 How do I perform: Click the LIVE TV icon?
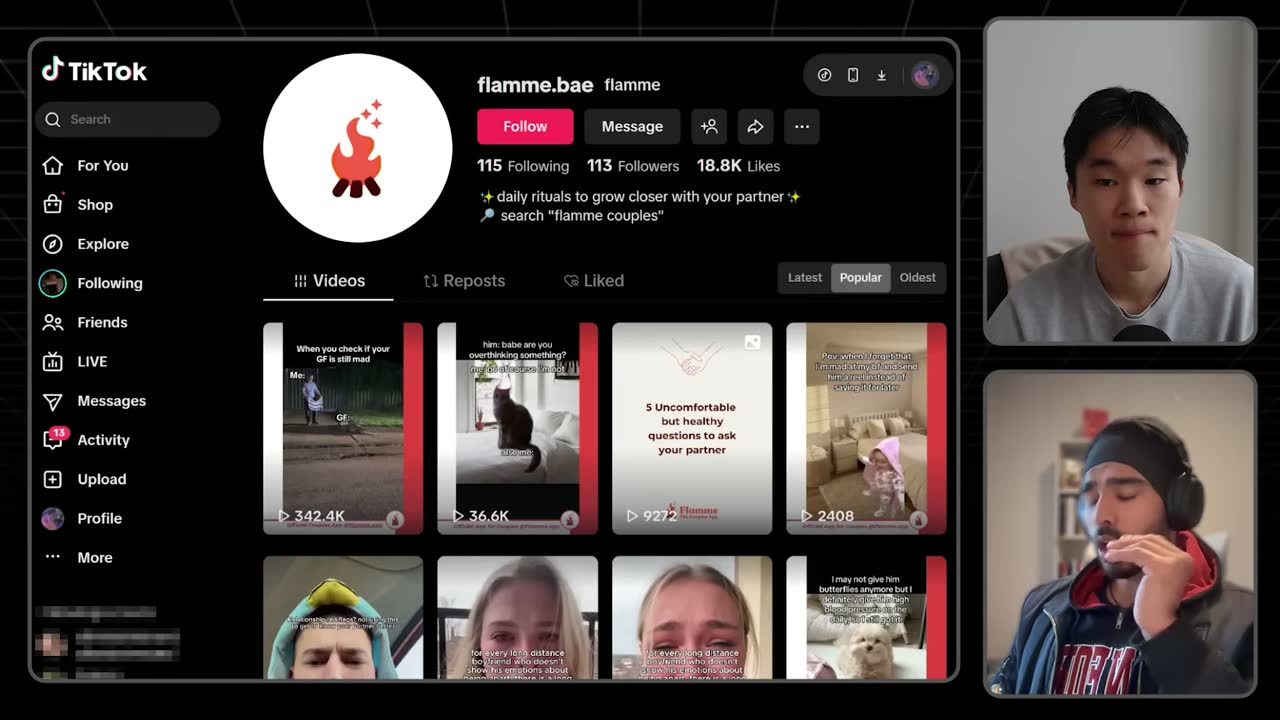point(53,361)
